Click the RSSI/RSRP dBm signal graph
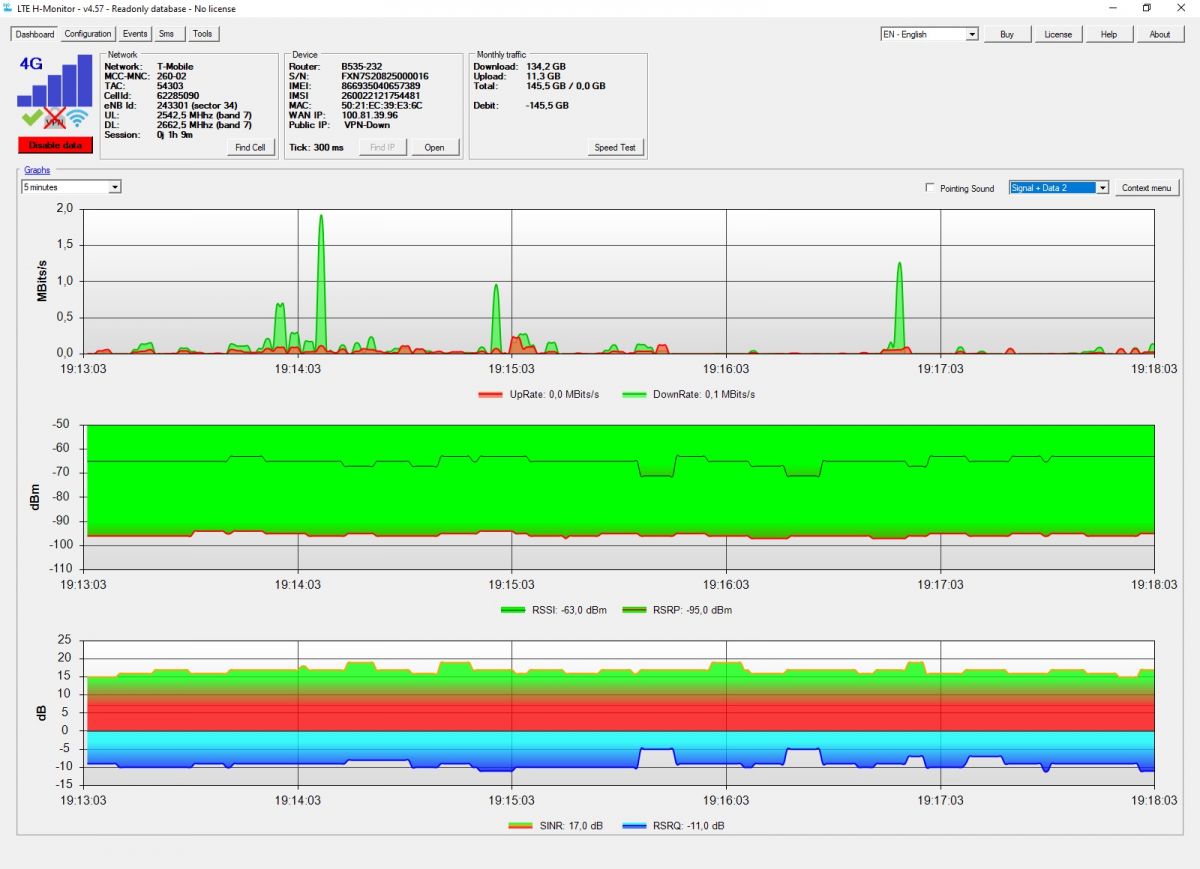 (x=620, y=497)
